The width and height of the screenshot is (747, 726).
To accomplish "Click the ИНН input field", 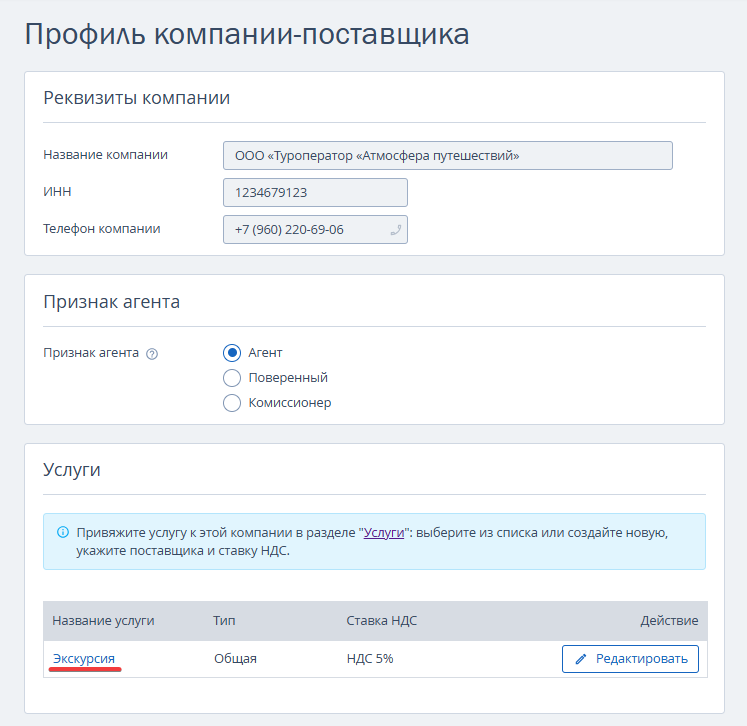I will [315, 192].
